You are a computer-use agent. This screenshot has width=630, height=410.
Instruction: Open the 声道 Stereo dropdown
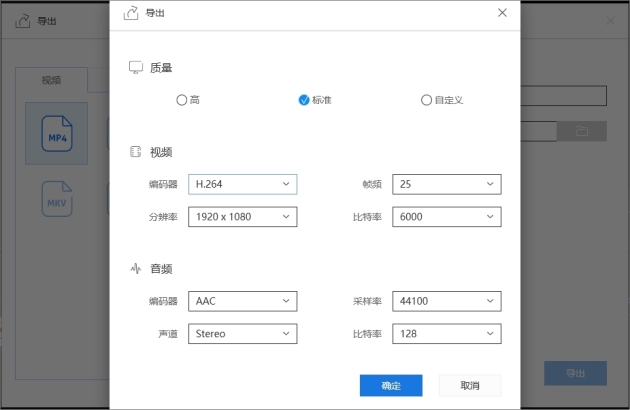243,334
